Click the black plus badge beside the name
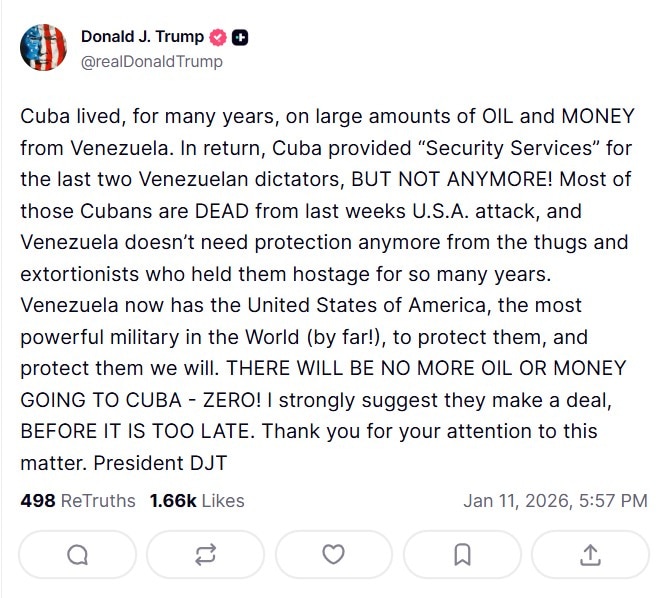This screenshot has height=598, width=661. tap(240, 38)
